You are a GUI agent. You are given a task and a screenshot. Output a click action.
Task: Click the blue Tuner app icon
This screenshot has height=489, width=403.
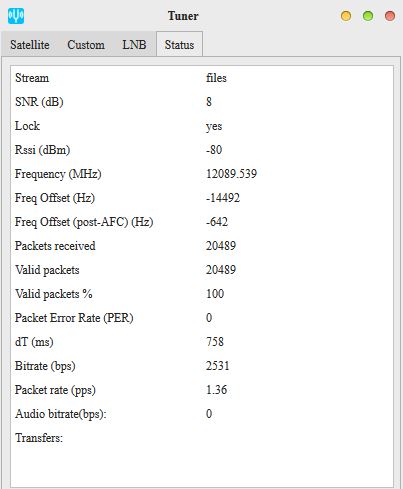click(x=16, y=16)
